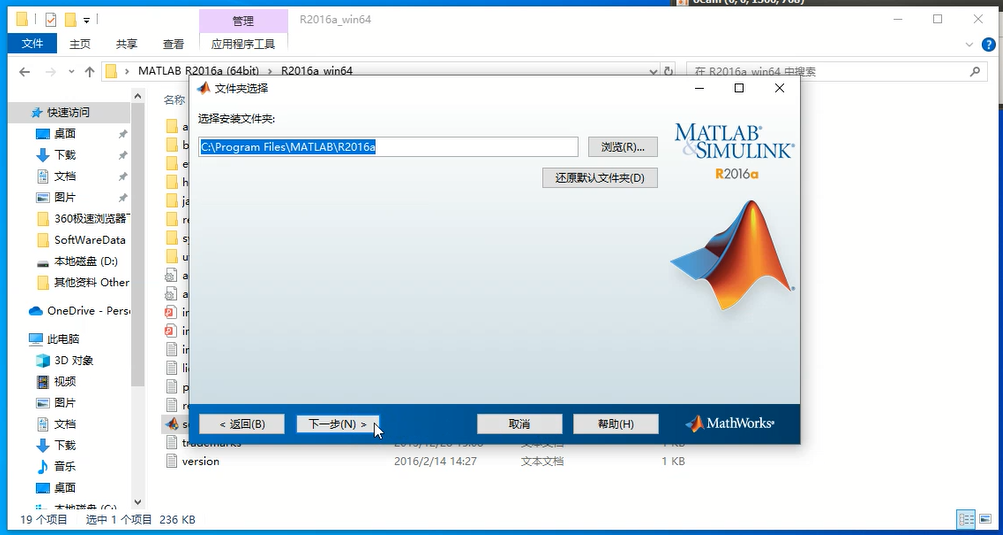Select the version text file icon

[x=171, y=461]
